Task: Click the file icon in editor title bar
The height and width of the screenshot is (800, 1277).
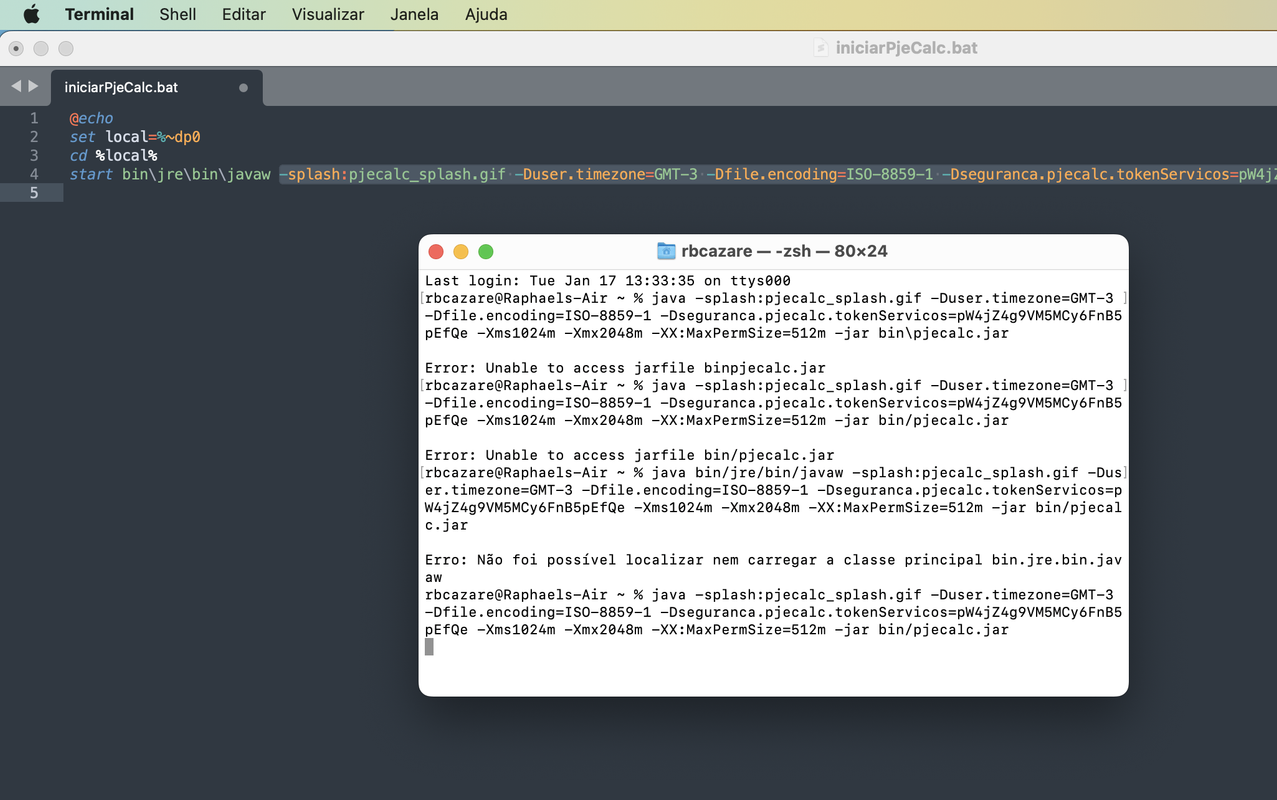Action: click(820, 48)
